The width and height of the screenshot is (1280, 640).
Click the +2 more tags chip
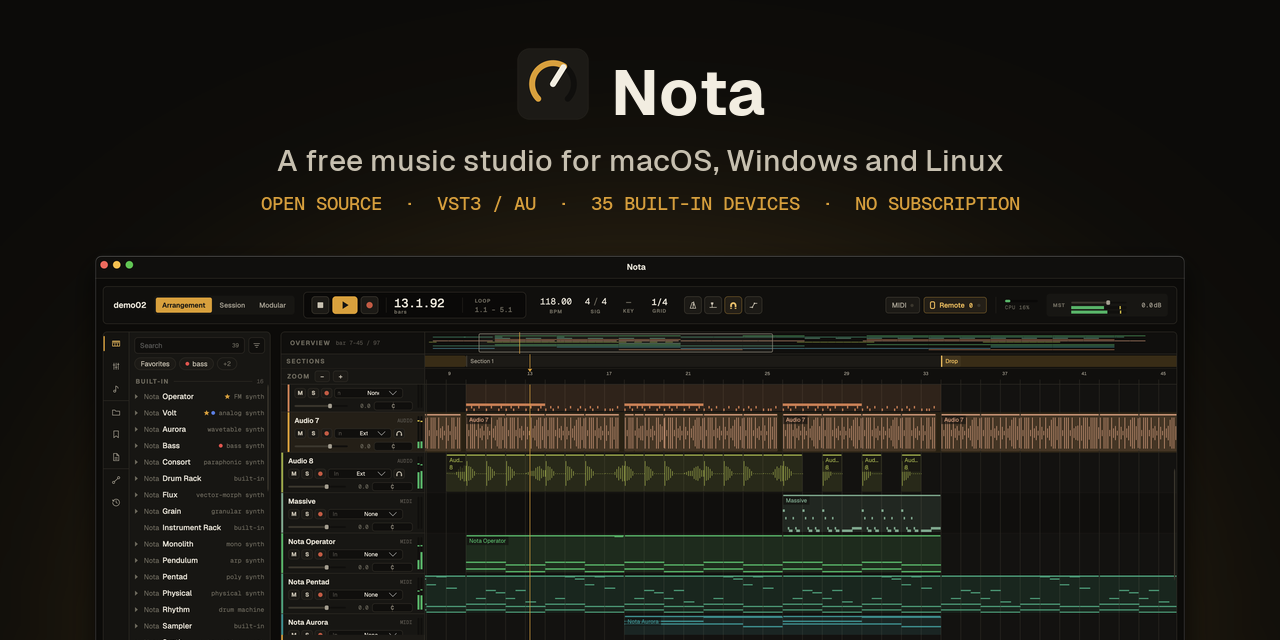click(x=227, y=364)
